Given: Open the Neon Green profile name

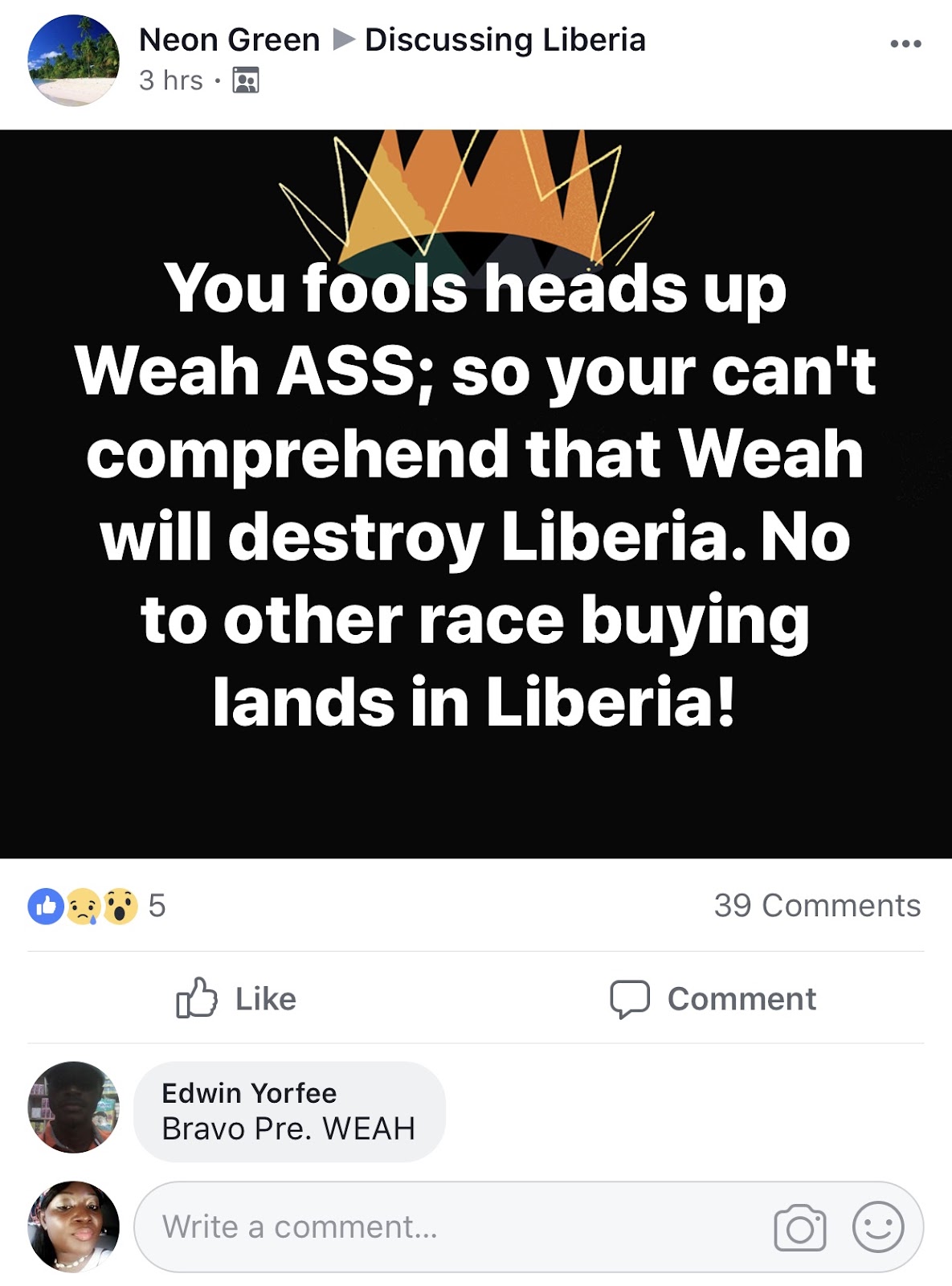Looking at the screenshot, I should coord(229,39).
